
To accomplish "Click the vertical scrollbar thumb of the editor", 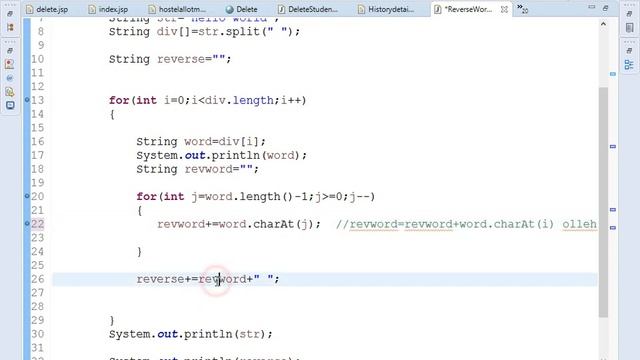I will click(603, 202).
